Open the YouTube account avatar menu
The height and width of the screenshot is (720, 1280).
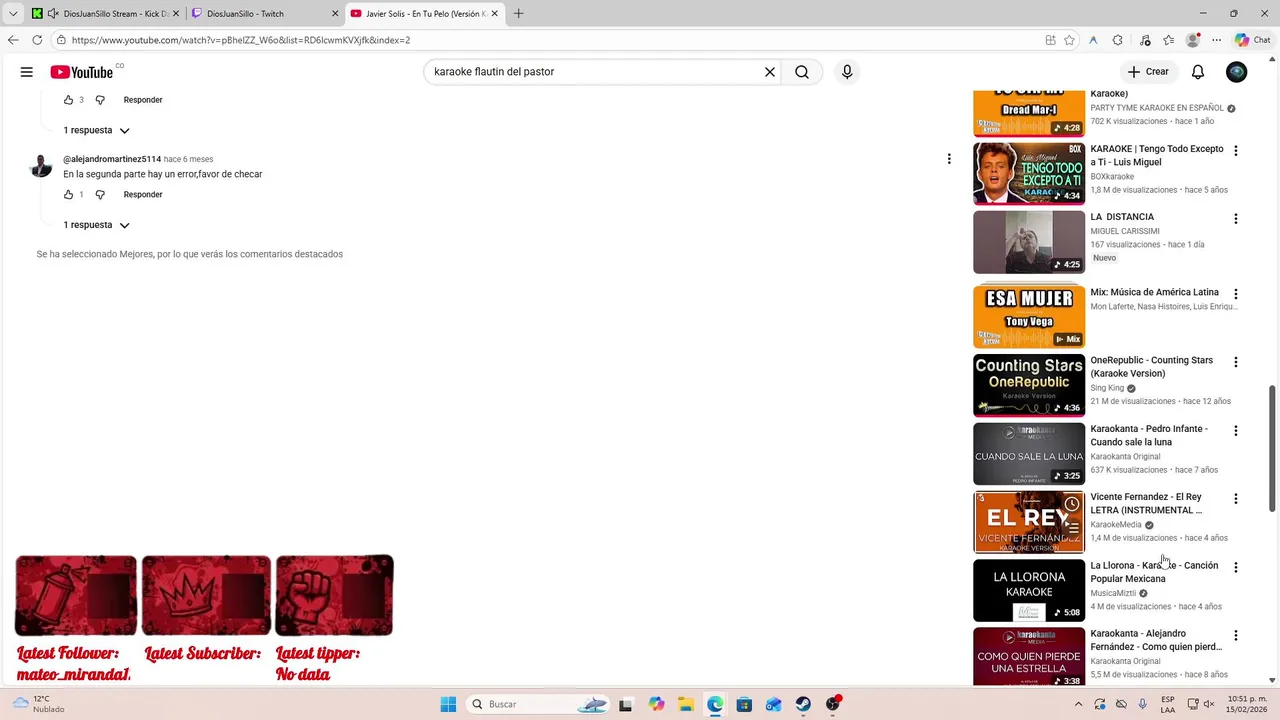1237,72
